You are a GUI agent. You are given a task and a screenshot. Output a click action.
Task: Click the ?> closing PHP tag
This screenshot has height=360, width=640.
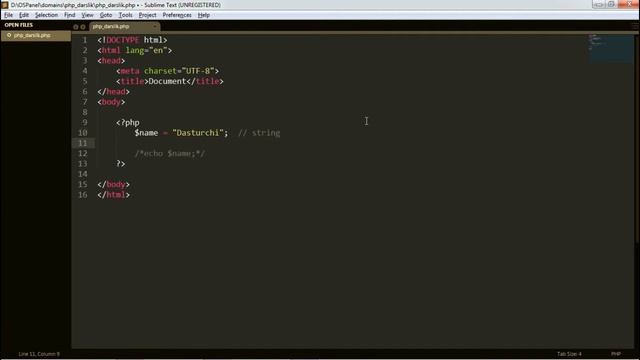120,164
